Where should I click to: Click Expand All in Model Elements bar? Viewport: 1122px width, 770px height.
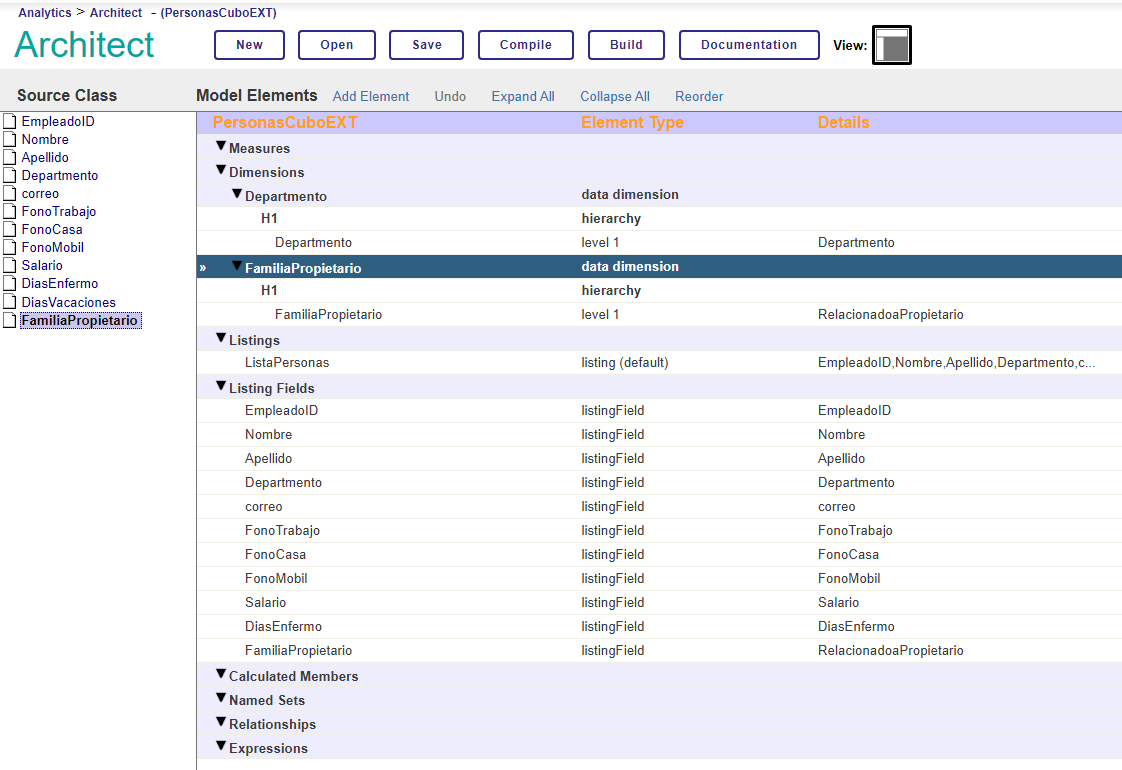click(522, 97)
